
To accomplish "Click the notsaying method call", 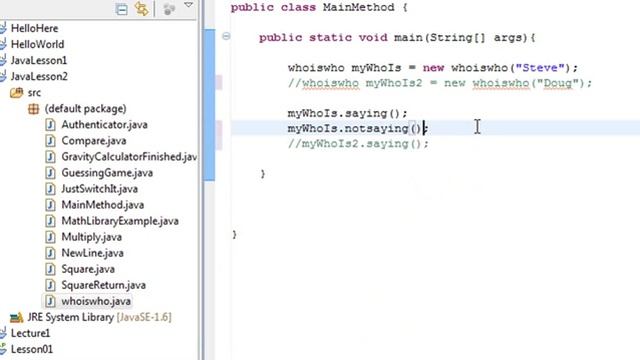I will click(376, 129).
